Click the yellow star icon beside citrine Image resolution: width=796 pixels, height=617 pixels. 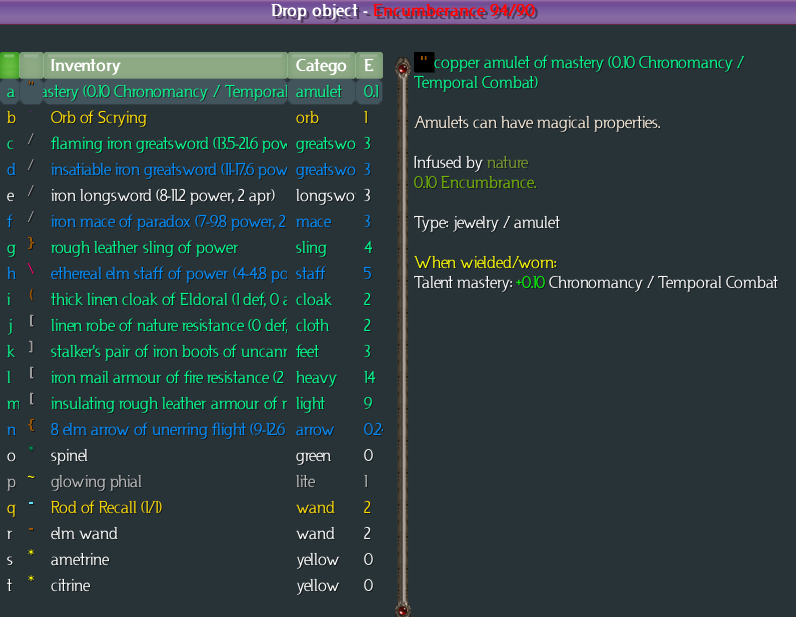(x=31, y=580)
